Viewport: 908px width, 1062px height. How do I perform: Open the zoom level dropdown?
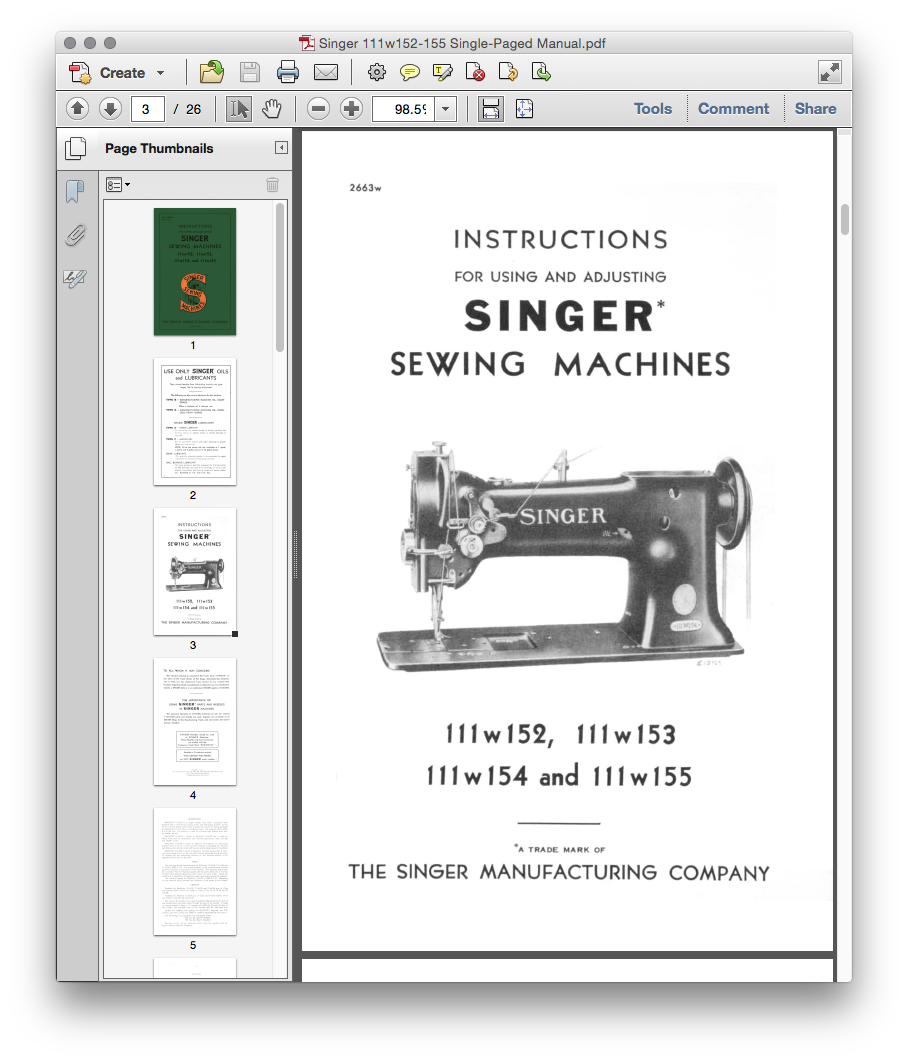444,108
